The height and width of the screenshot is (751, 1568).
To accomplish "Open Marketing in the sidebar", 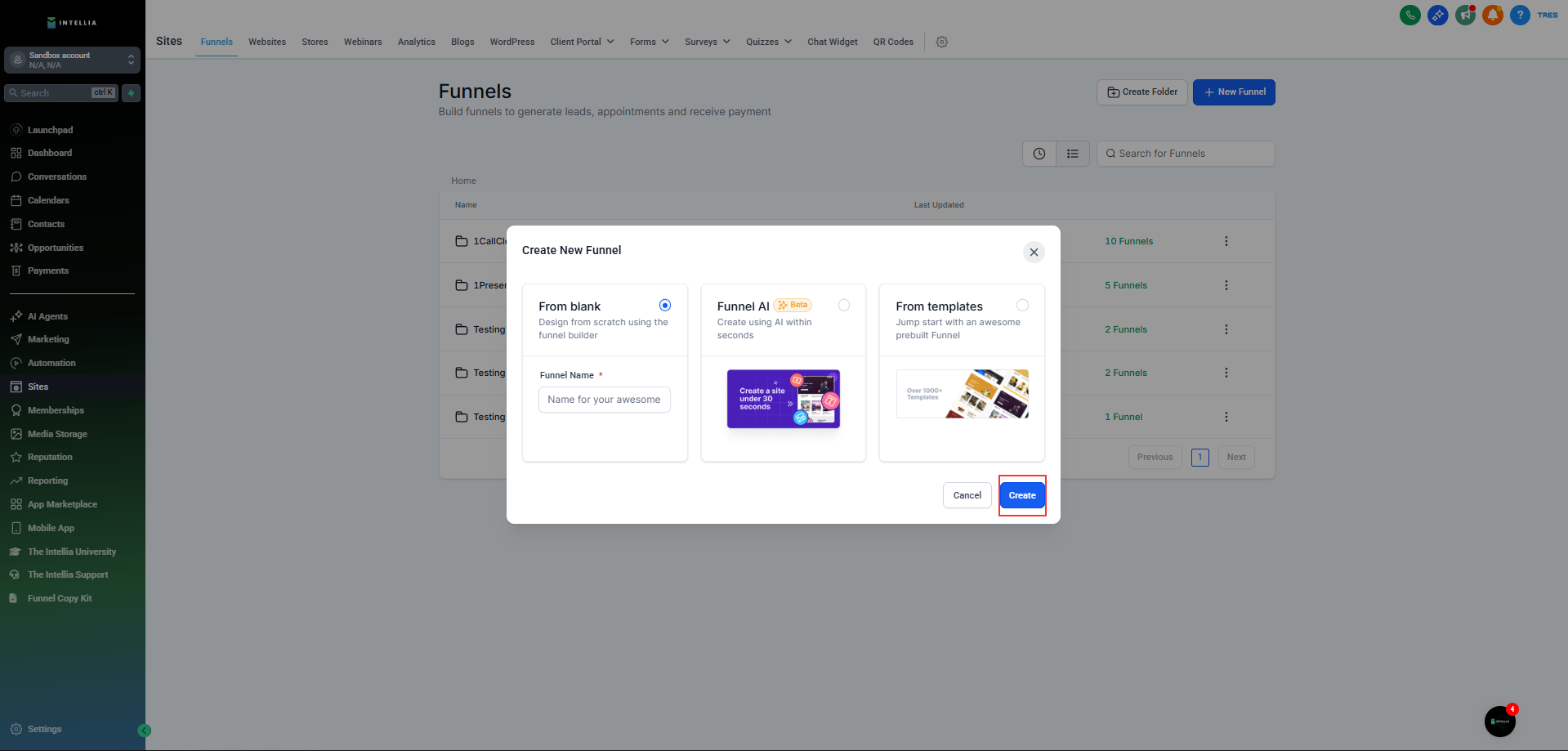I will click(48, 339).
